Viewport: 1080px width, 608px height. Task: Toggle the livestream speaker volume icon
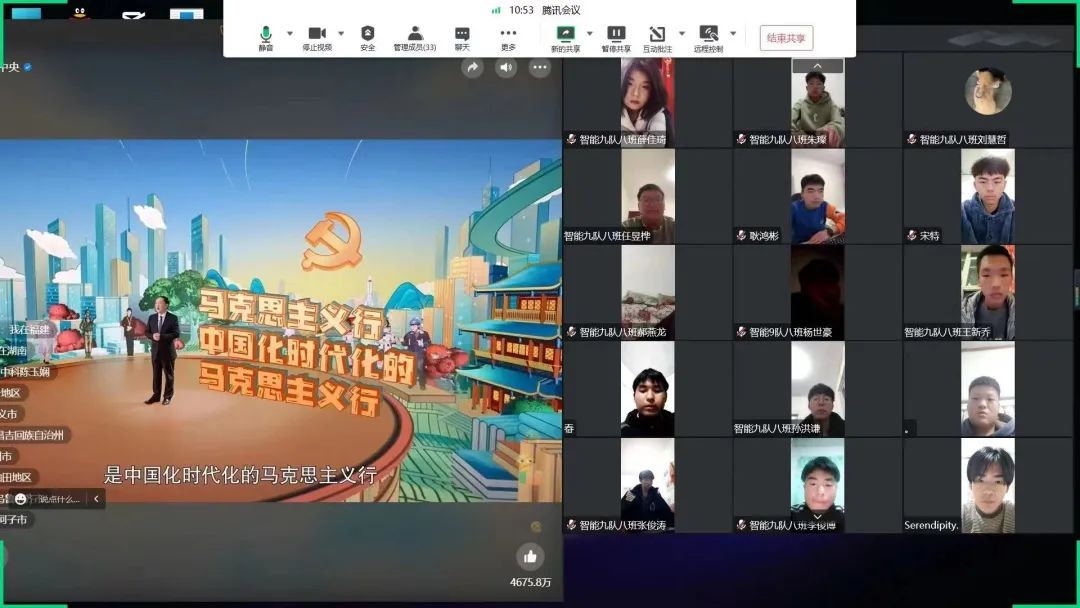tap(506, 67)
